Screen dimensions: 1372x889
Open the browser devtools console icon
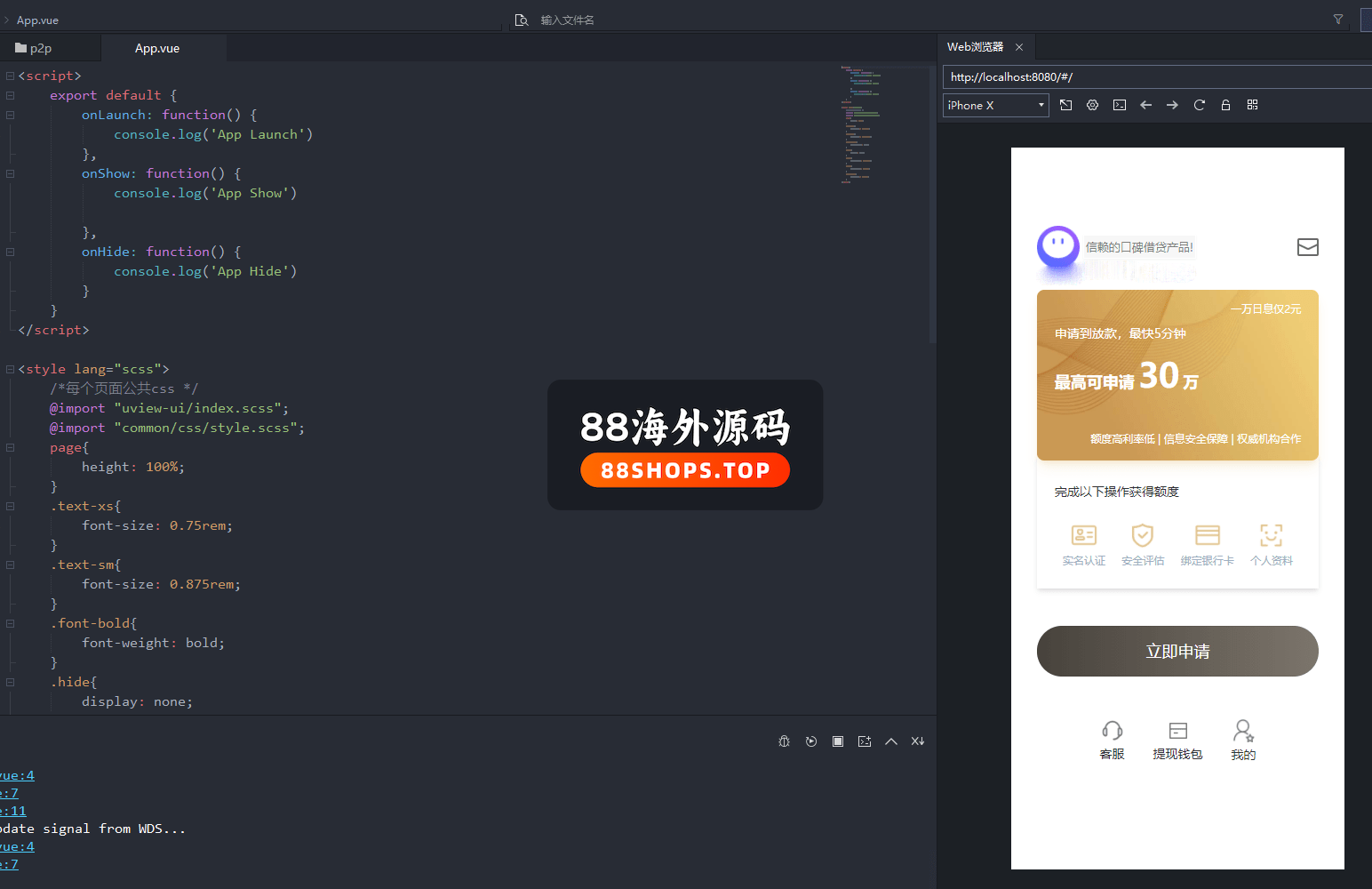[1120, 105]
